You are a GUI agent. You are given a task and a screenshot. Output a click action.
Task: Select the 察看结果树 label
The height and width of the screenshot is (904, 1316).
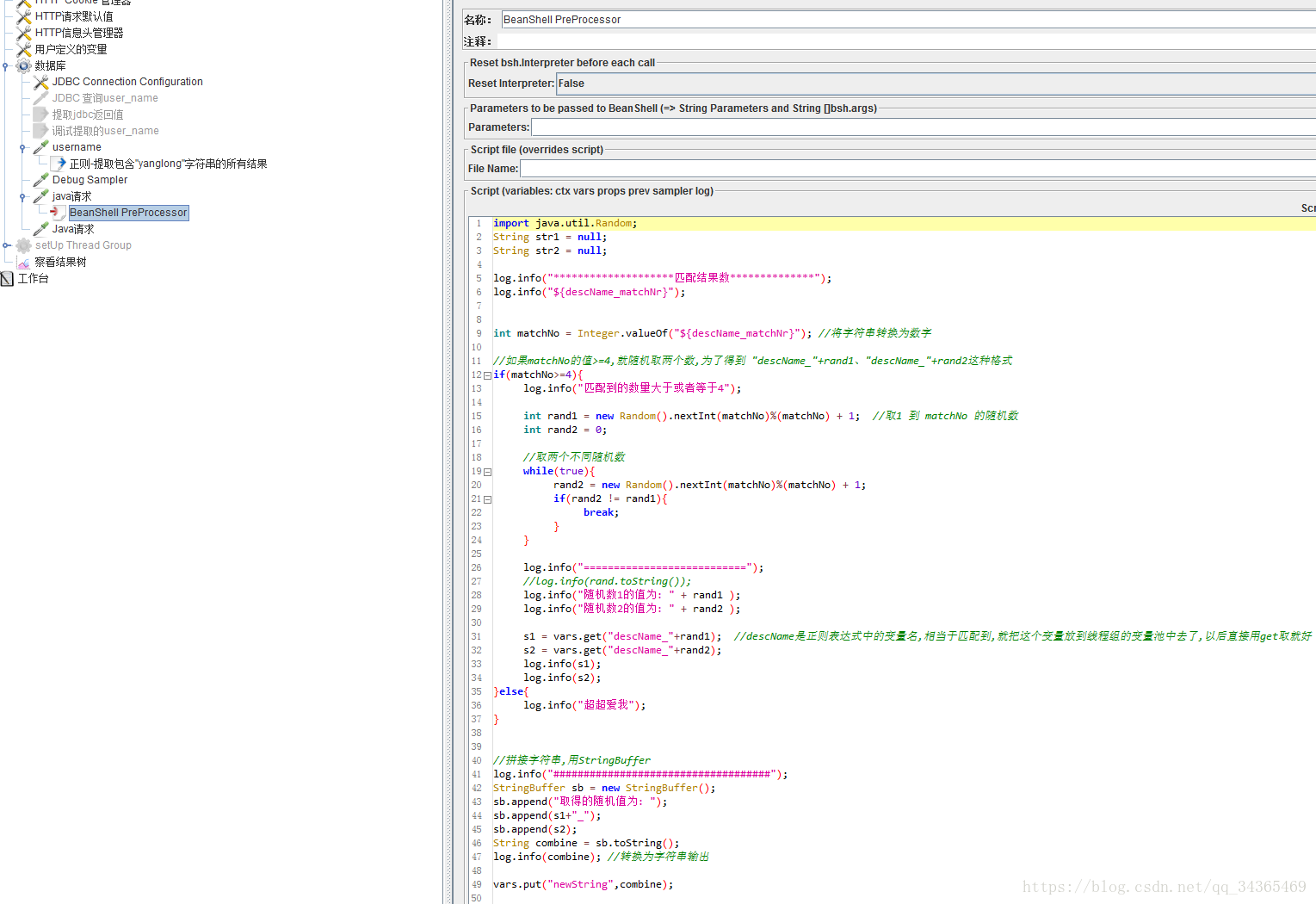(61, 262)
